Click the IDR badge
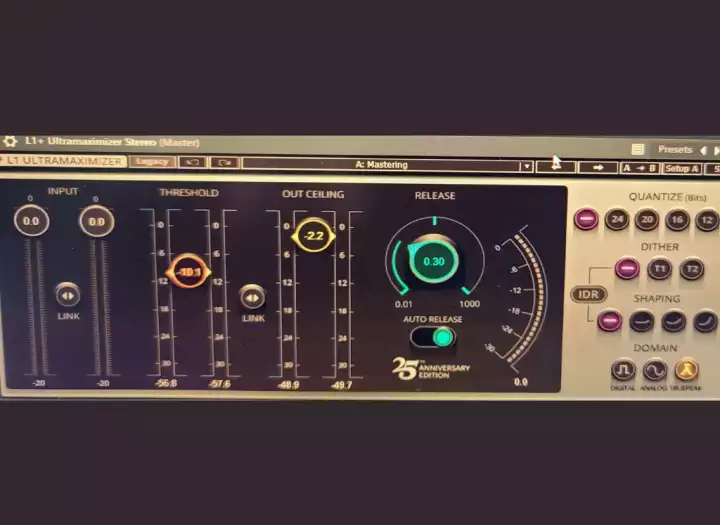Screen dimensions: 720x525 point(589,294)
